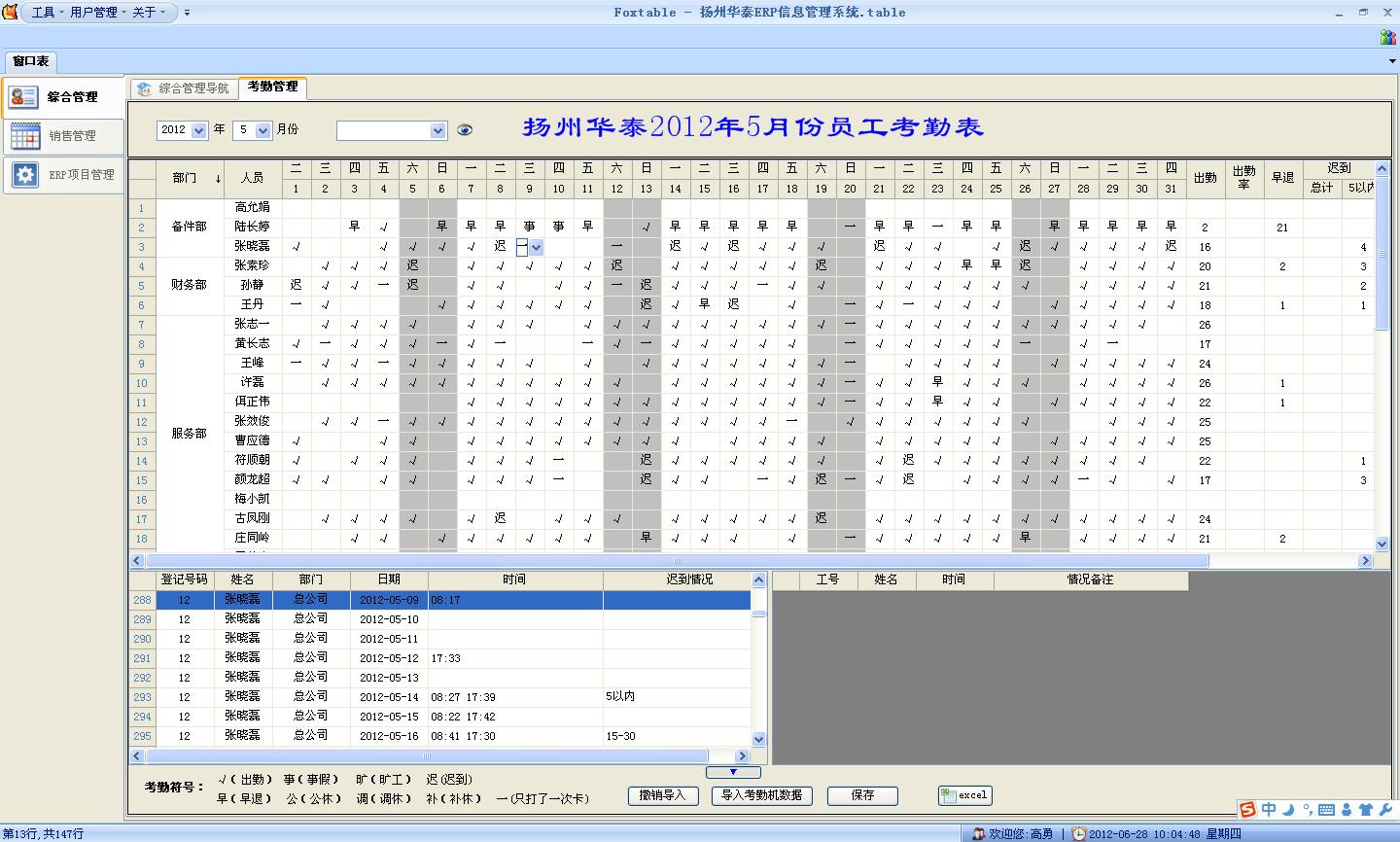1400x842 pixels.
Task: Click the 财务部 department cell
Action: [x=190, y=285]
